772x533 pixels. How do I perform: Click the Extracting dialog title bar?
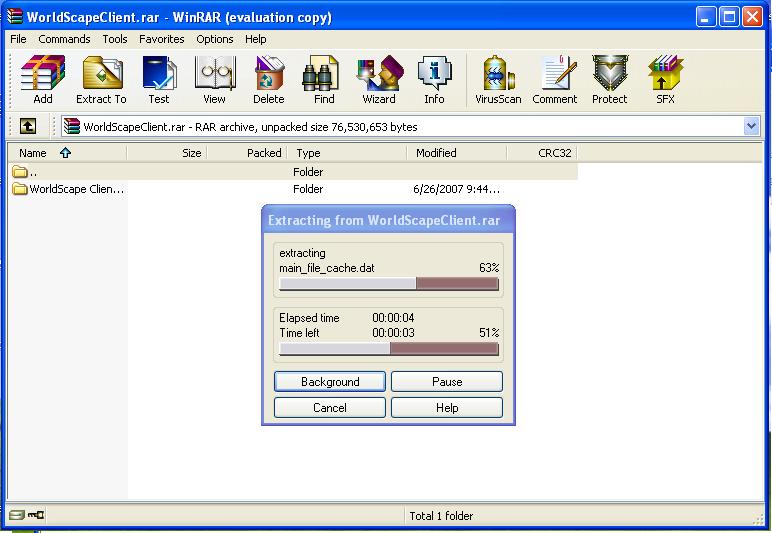388,219
